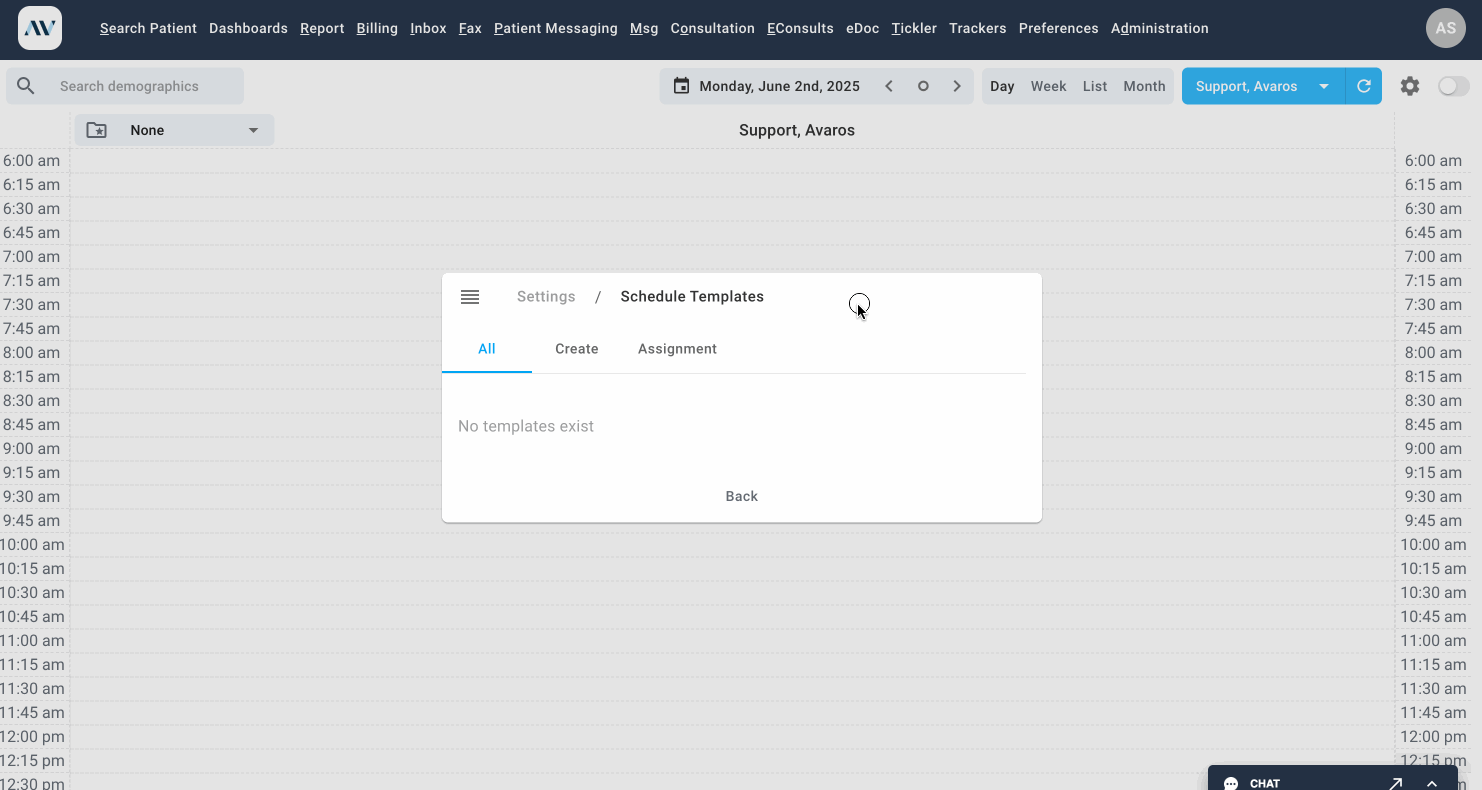
Task: Select the List view
Action: tap(1095, 86)
